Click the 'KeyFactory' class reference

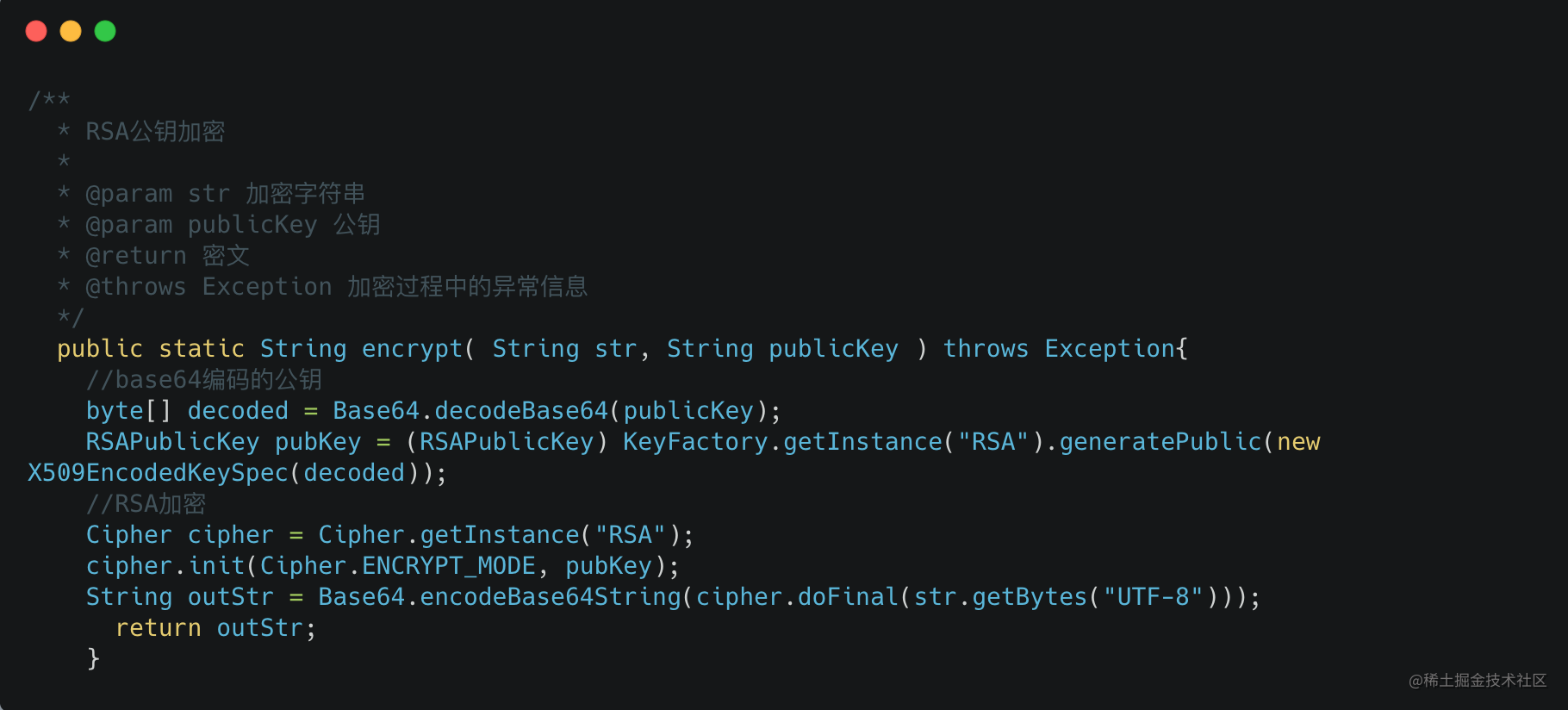coord(695,442)
